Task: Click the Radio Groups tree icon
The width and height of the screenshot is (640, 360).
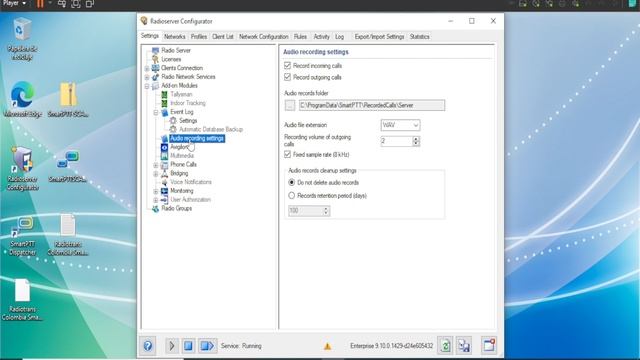Action: pyautogui.click(x=155, y=209)
